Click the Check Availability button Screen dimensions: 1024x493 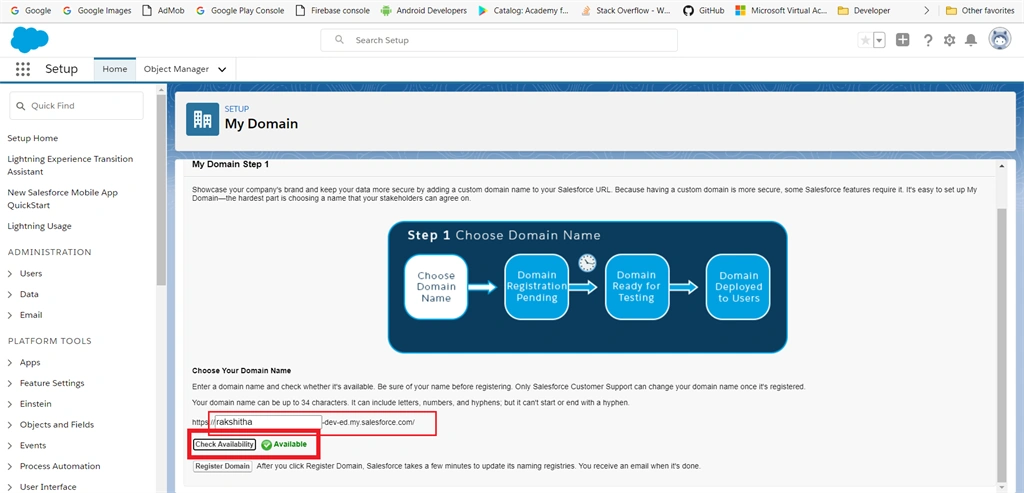coord(225,444)
